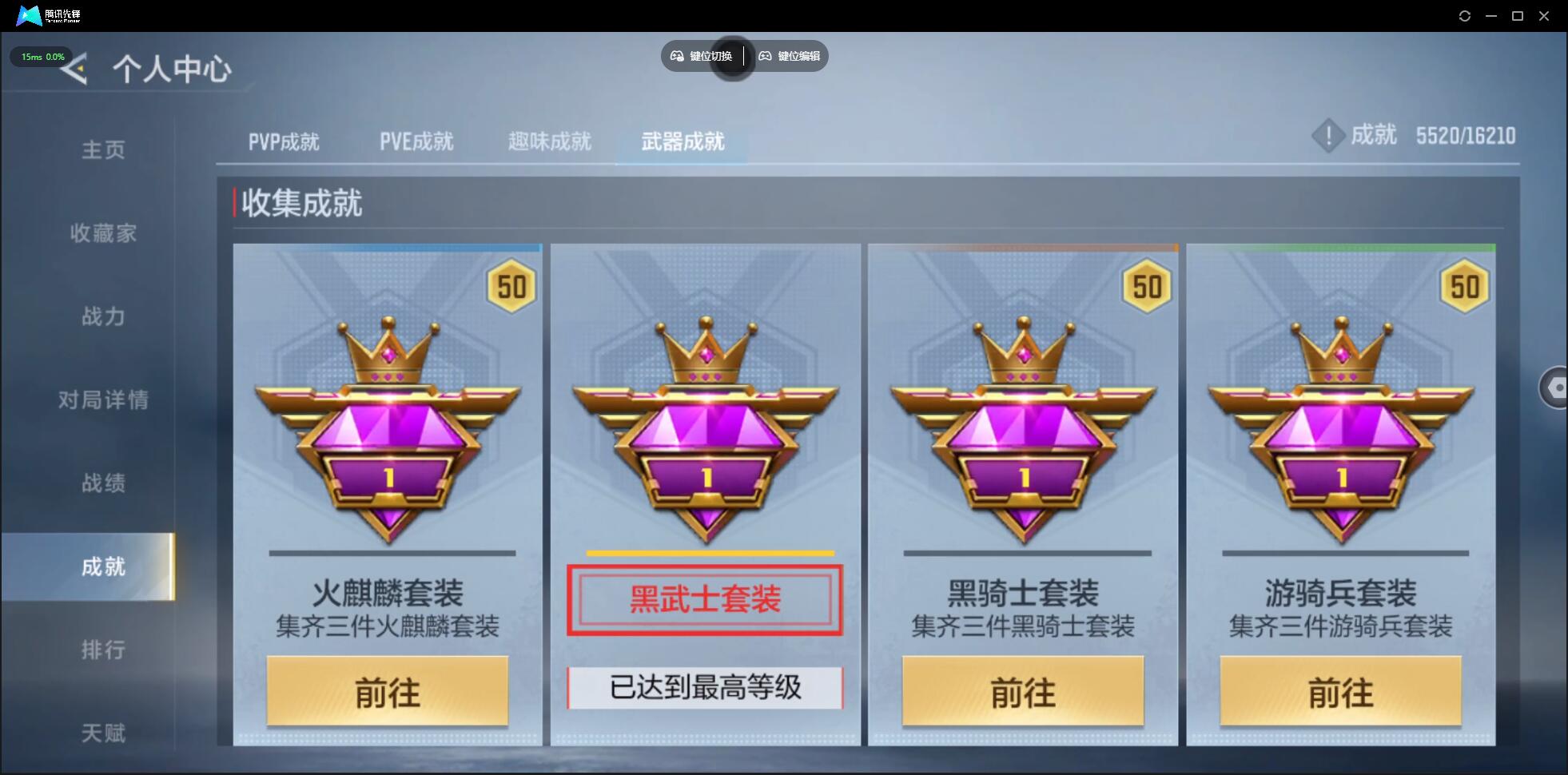This screenshot has width=1568, height=775.
Task: Click the 已达到最高等级 label
Action: 705,688
